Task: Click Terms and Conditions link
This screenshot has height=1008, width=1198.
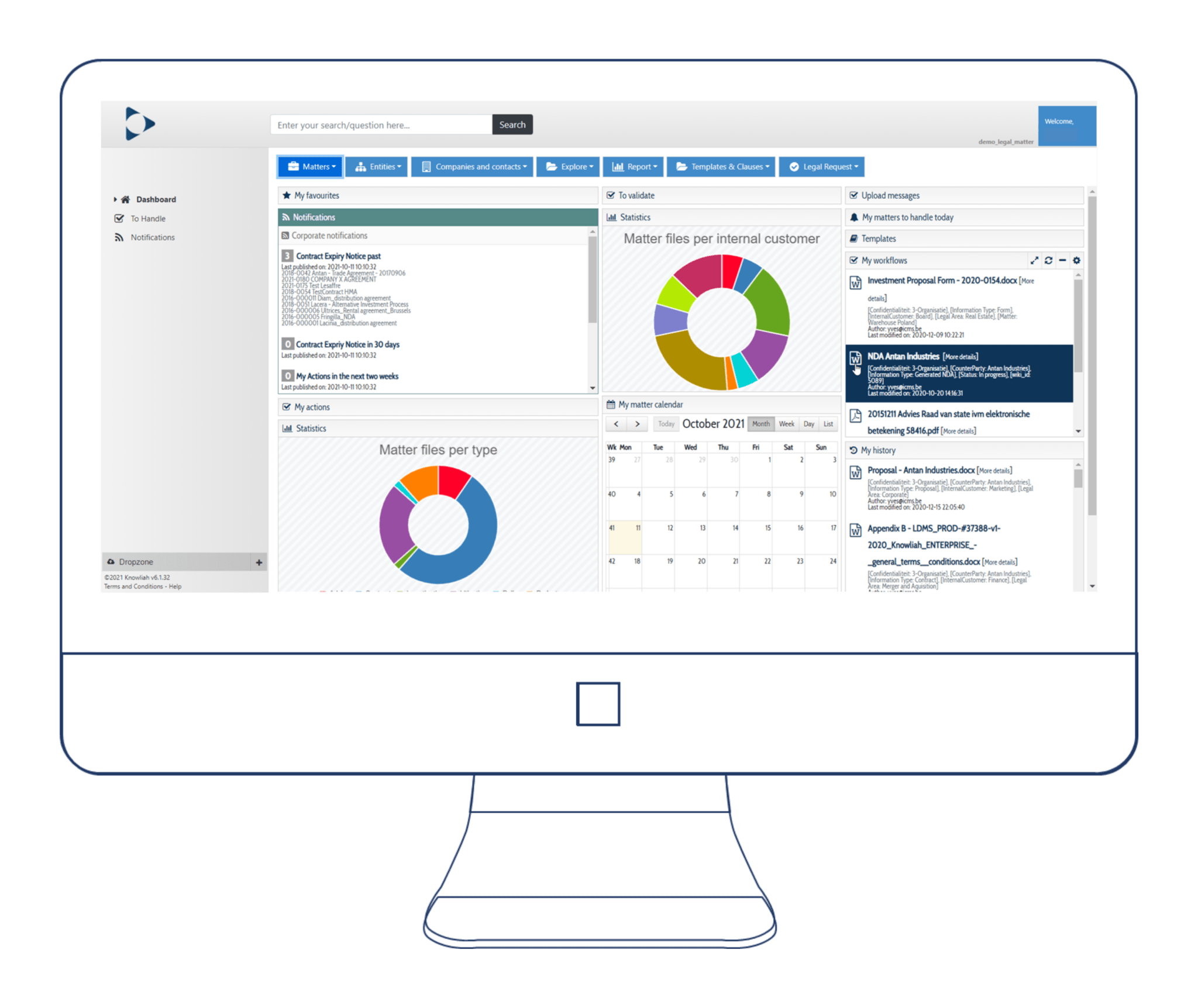Action: coord(133,586)
